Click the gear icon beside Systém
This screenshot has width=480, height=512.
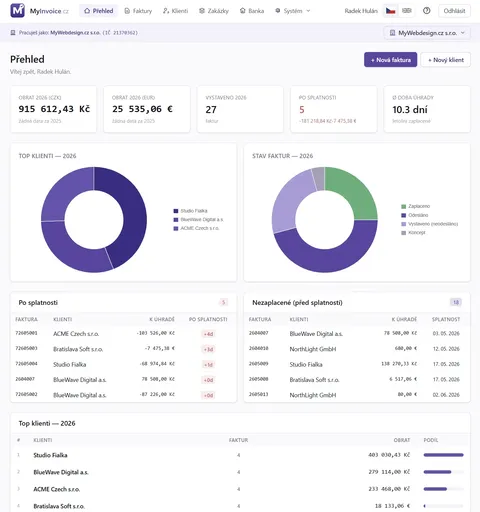278,11
